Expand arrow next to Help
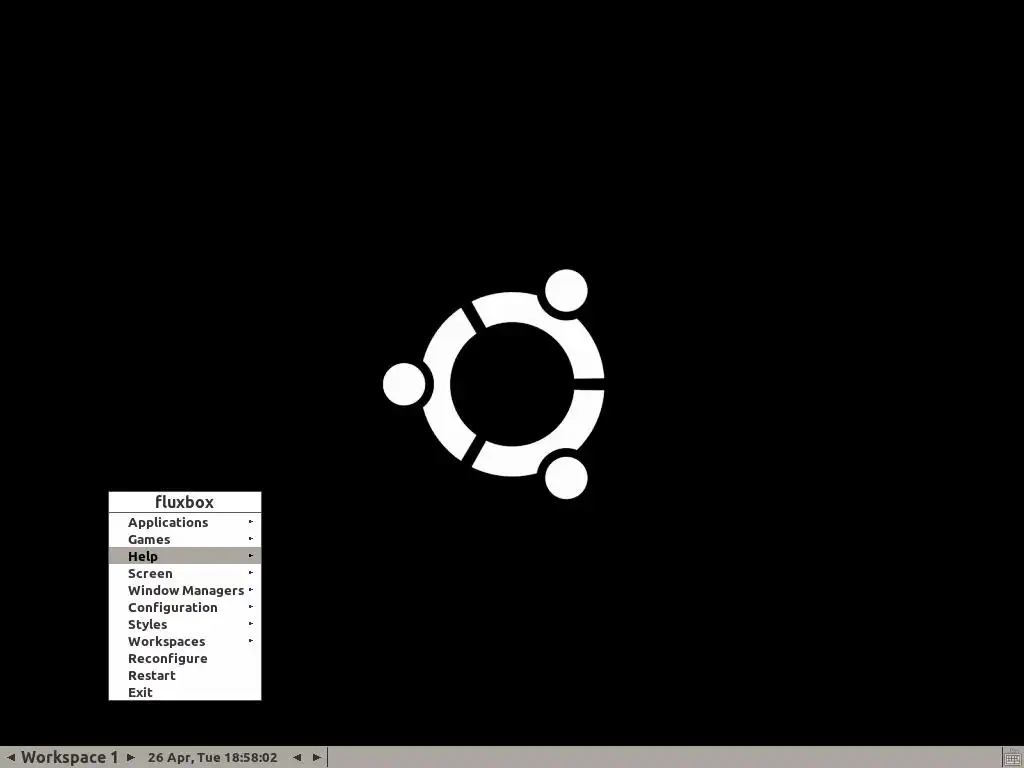Viewport: 1024px width, 768px height. tap(251, 556)
